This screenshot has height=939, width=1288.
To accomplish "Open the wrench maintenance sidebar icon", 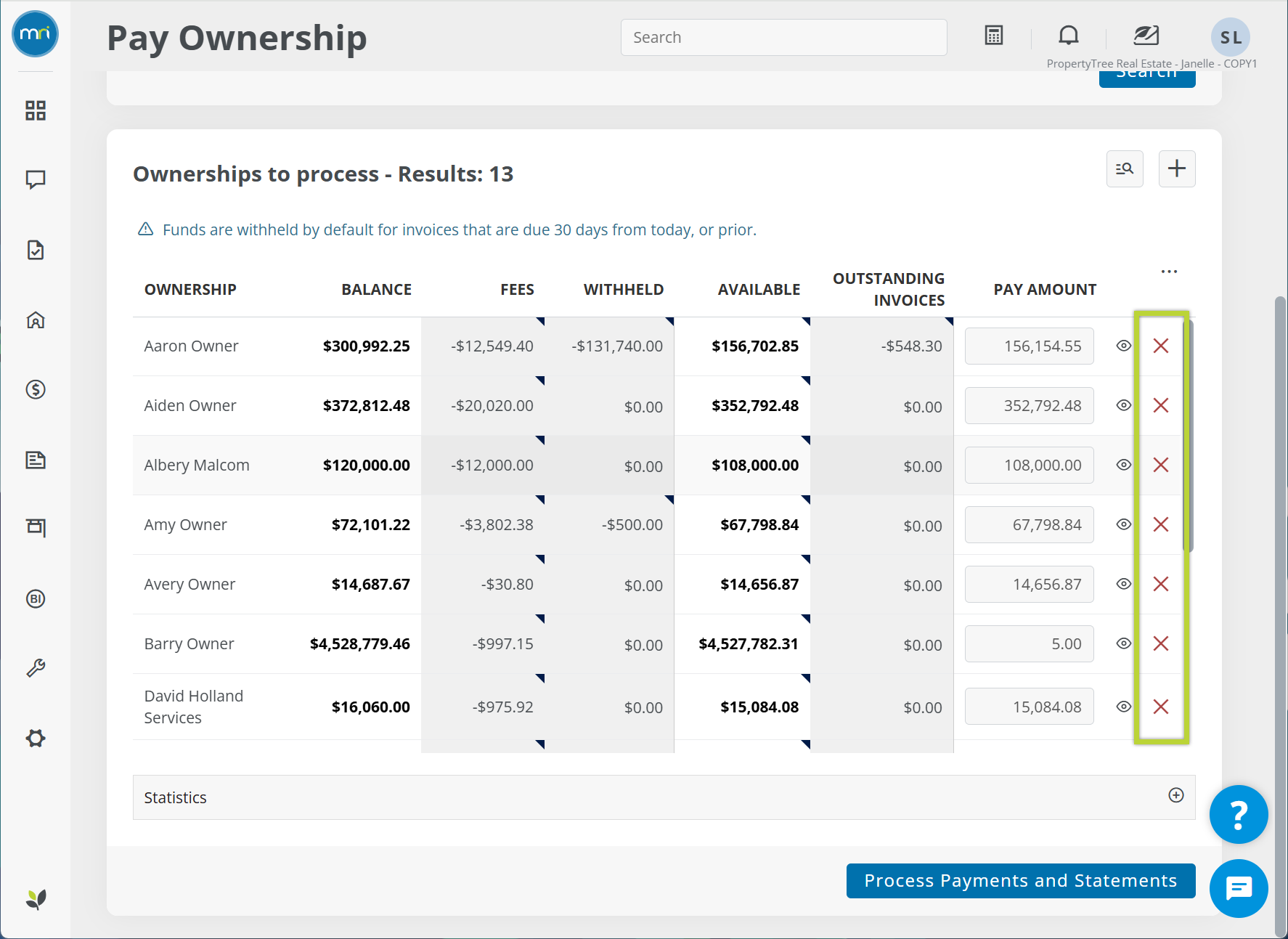I will tap(36, 668).
